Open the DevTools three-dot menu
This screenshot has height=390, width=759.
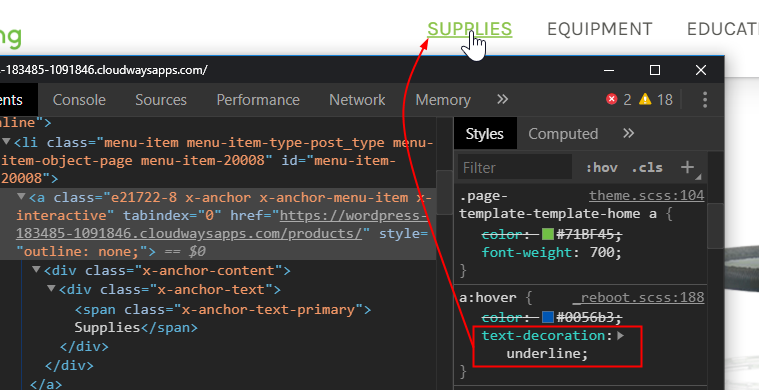[x=705, y=100]
